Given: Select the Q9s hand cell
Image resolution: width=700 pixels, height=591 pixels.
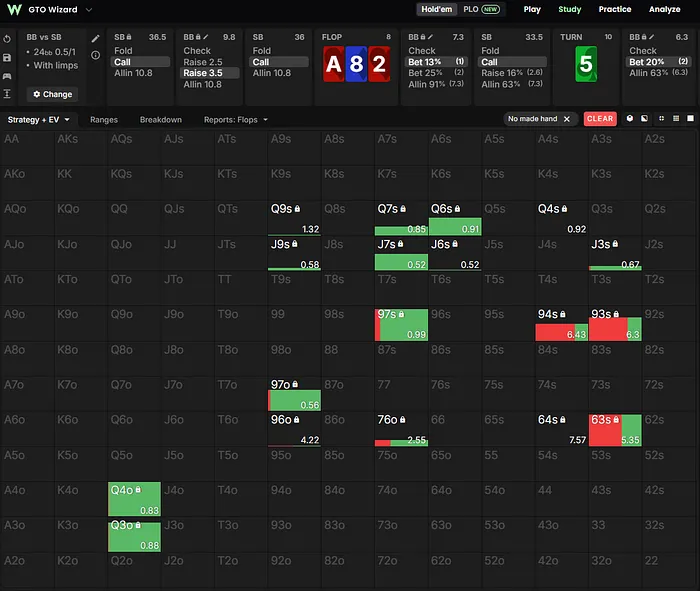Looking at the screenshot, I should [x=294, y=218].
